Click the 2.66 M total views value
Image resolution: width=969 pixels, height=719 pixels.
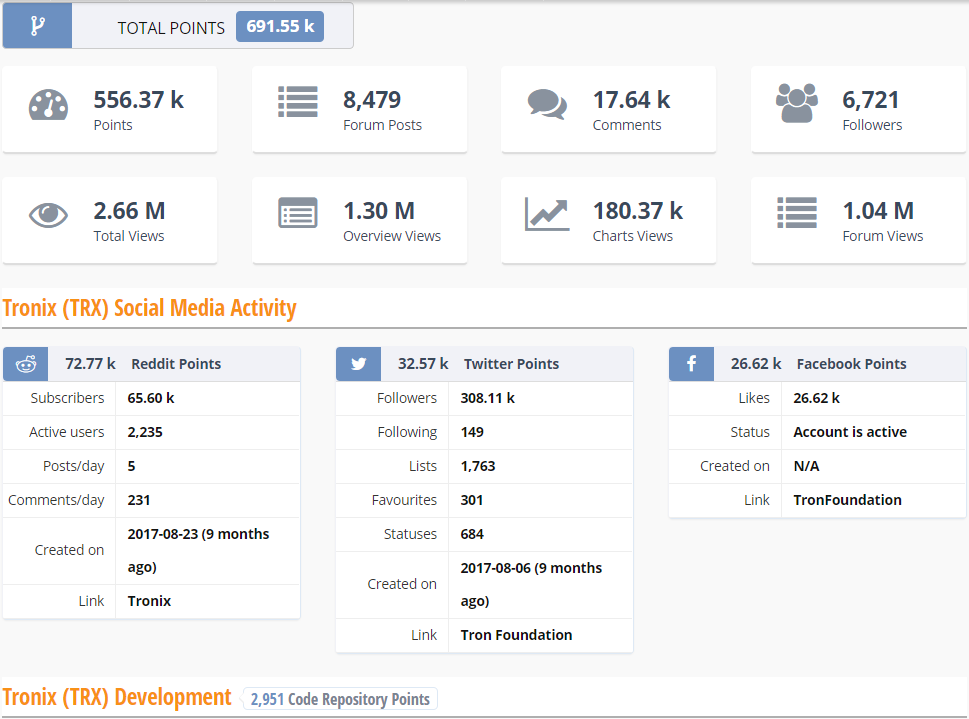[x=129, y=211]
